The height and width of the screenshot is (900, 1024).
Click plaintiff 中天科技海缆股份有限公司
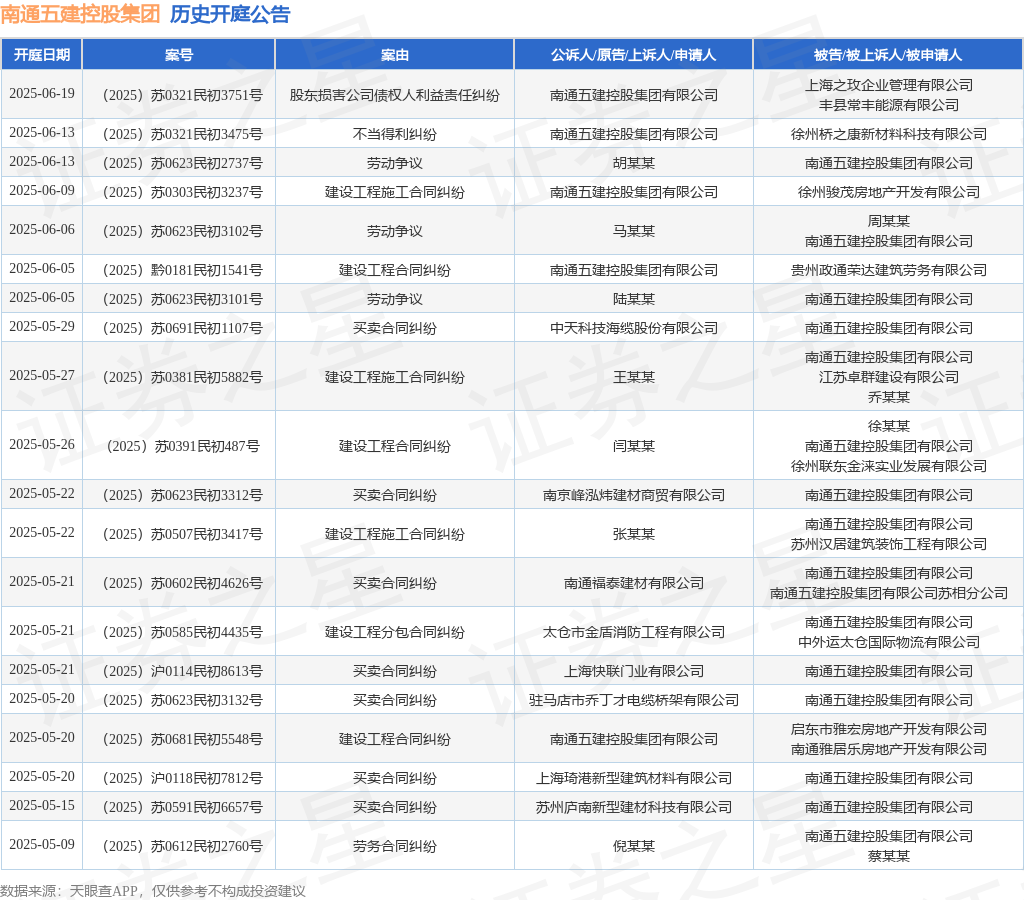[633, 328]
